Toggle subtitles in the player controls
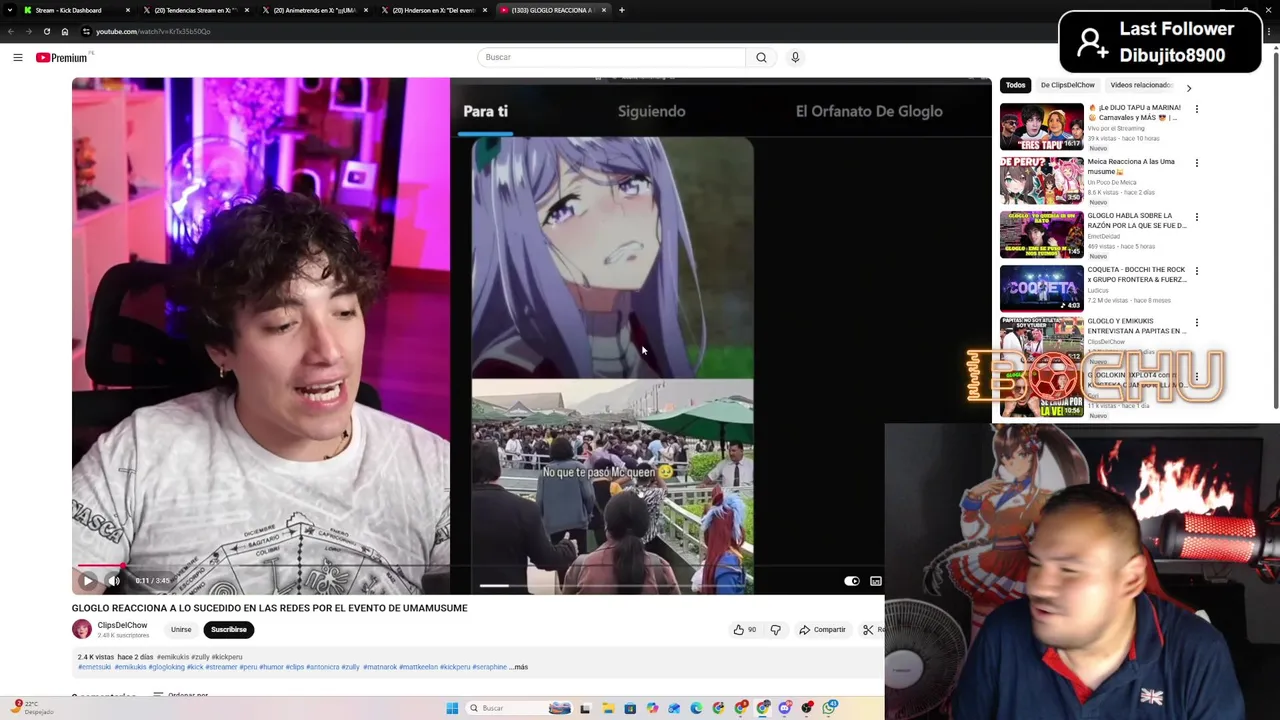The width and height of the screenshot is (1280, 720). (x=876, y=581)
